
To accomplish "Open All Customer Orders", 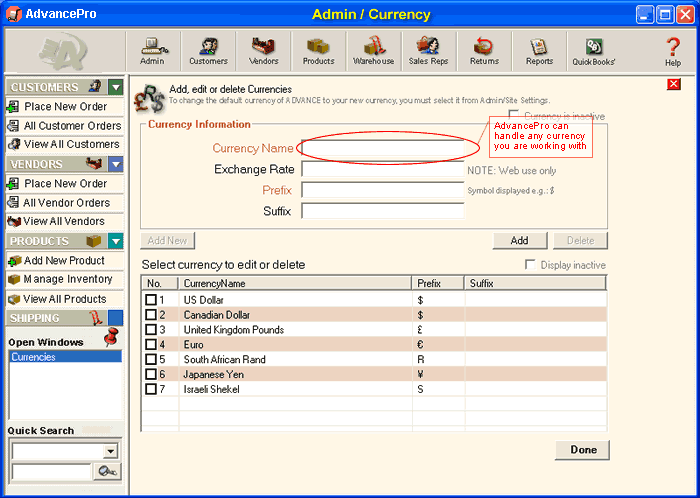I will [x=65, y=126].
